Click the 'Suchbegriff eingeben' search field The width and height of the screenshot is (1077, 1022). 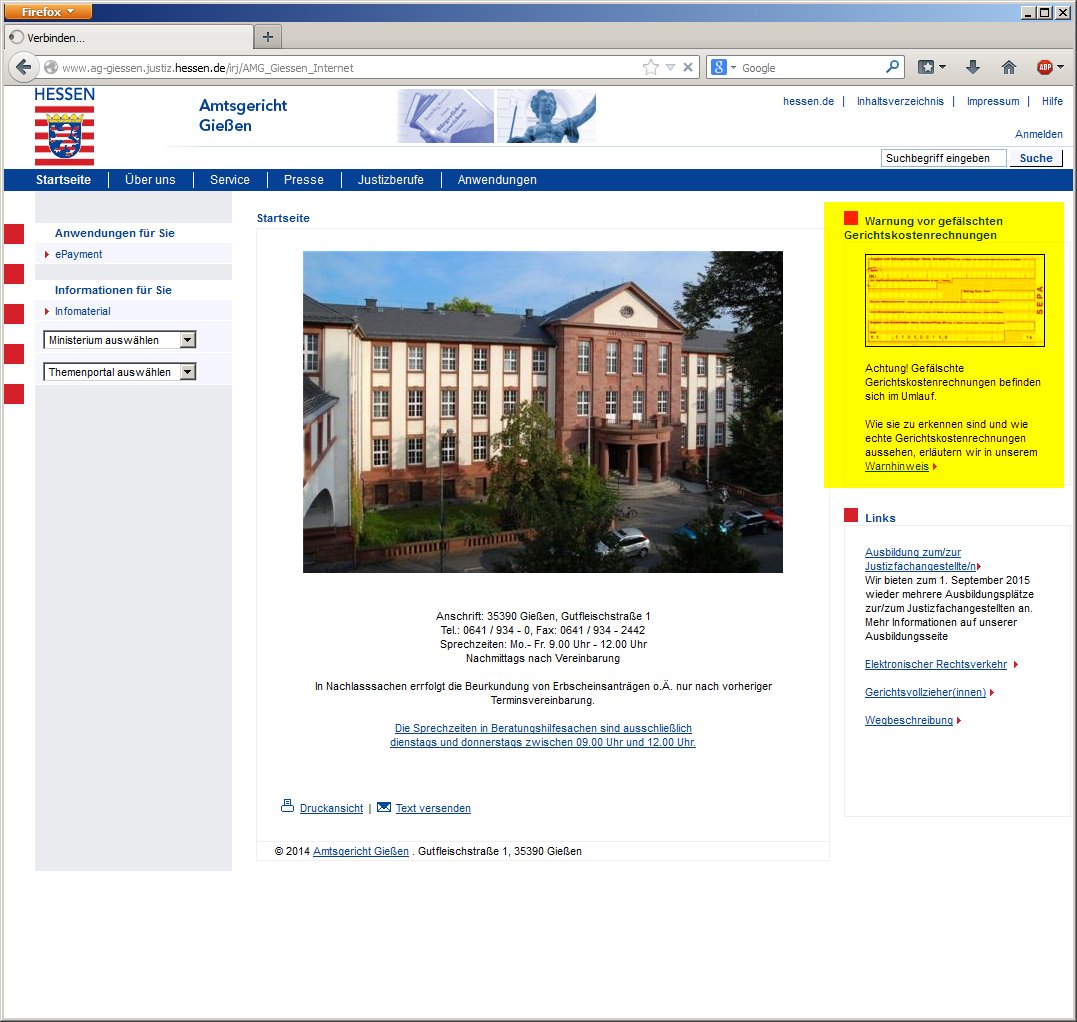944,158
